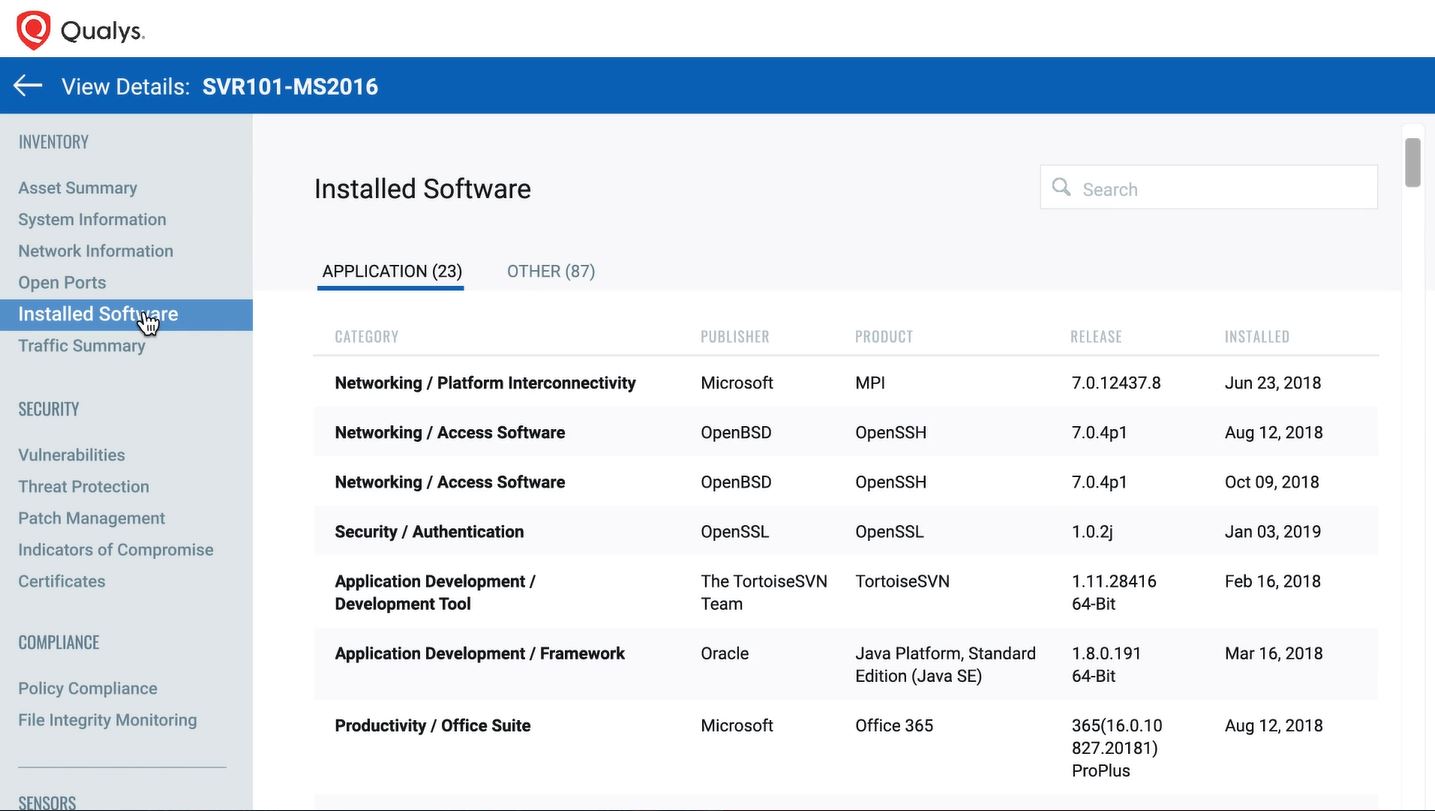This screenshot has height=811, width=1435.
Task: Select the APPLICATION (23) tab
Action: pos(392,271)
